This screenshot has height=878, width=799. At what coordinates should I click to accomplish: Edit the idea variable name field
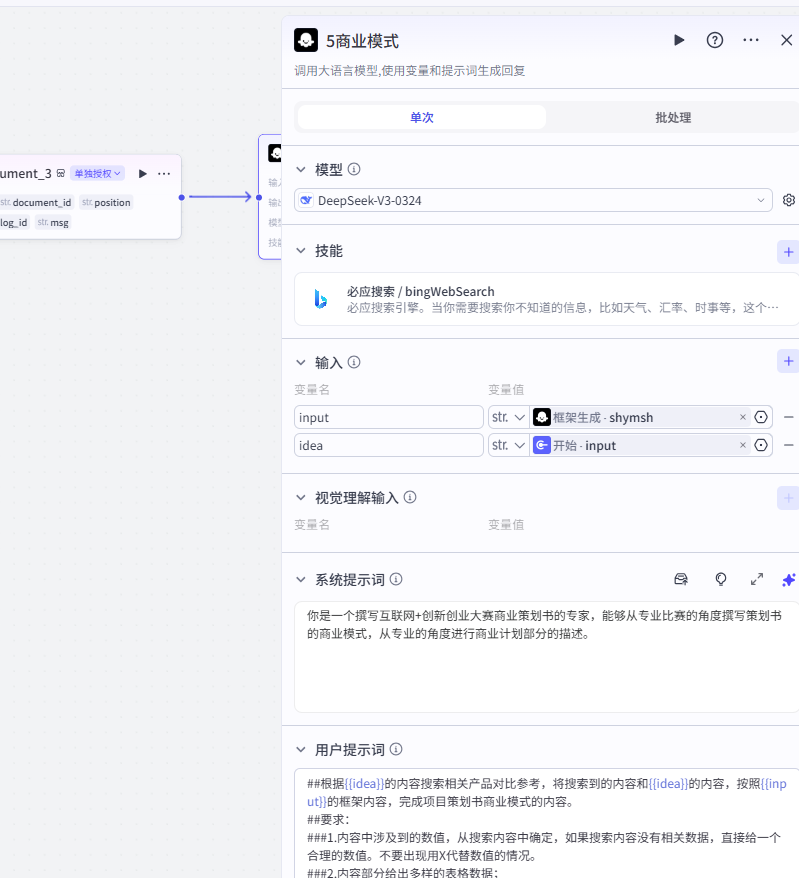pos(389,445)
